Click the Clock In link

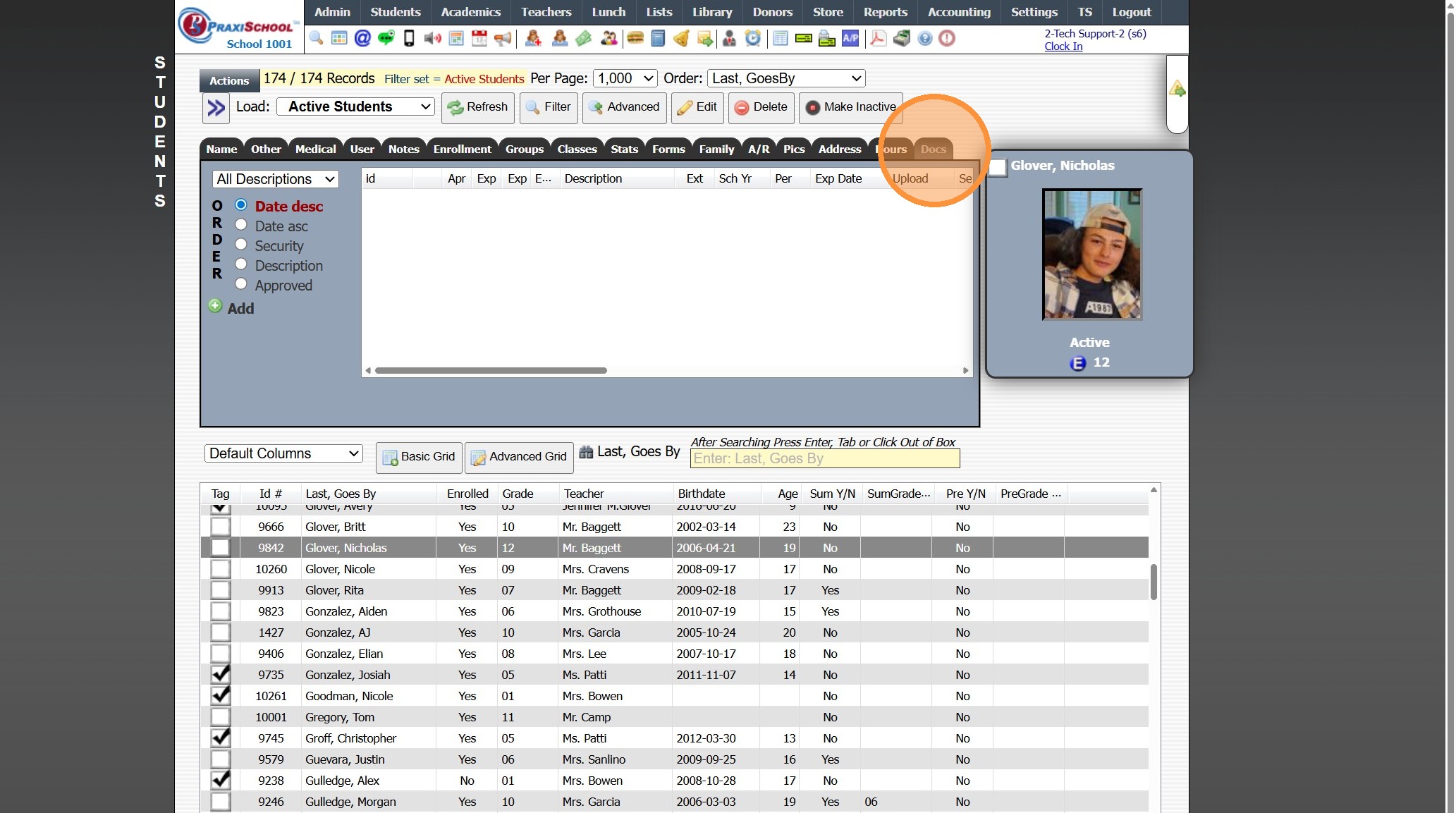(x=1063, y=47)
